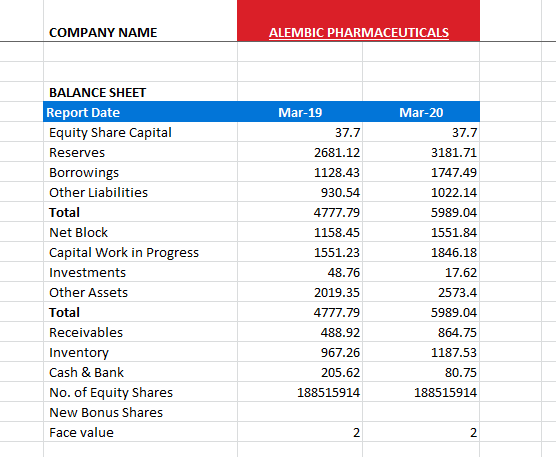This screenshot has height=457, width=556.
Task: Click the Reserves row label
Action: pos(77,152)
